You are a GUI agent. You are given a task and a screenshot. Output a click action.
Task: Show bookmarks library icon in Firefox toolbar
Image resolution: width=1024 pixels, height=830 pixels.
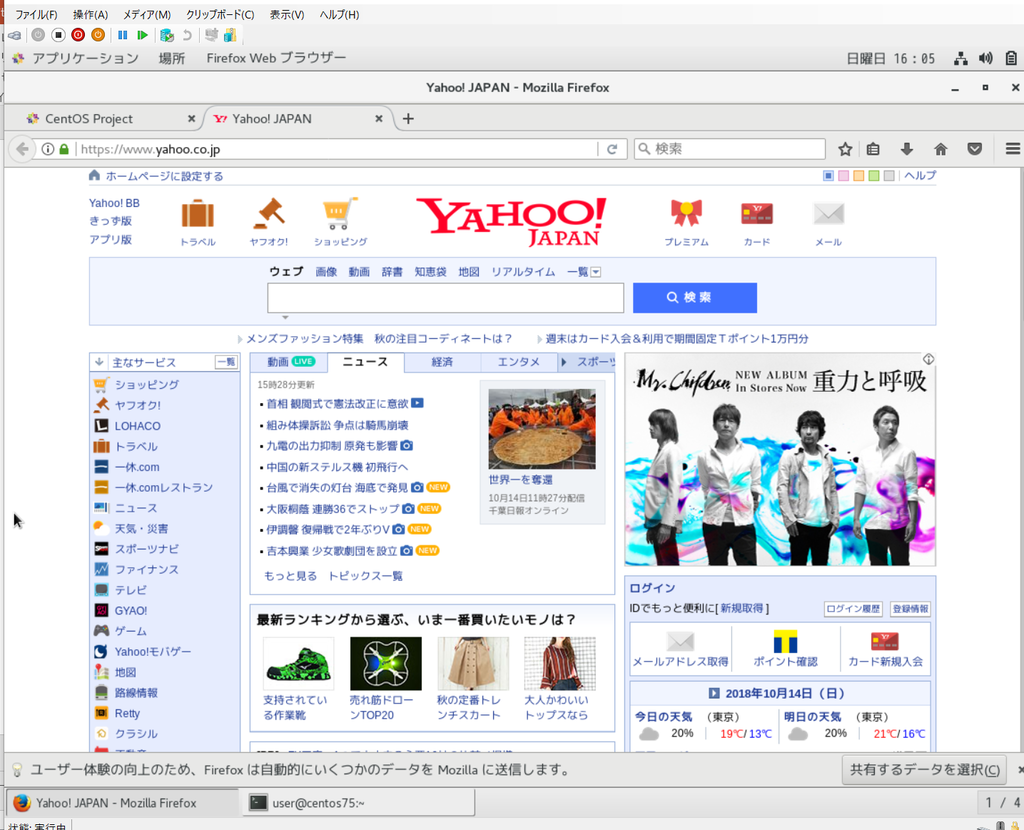tap(873, 149)
